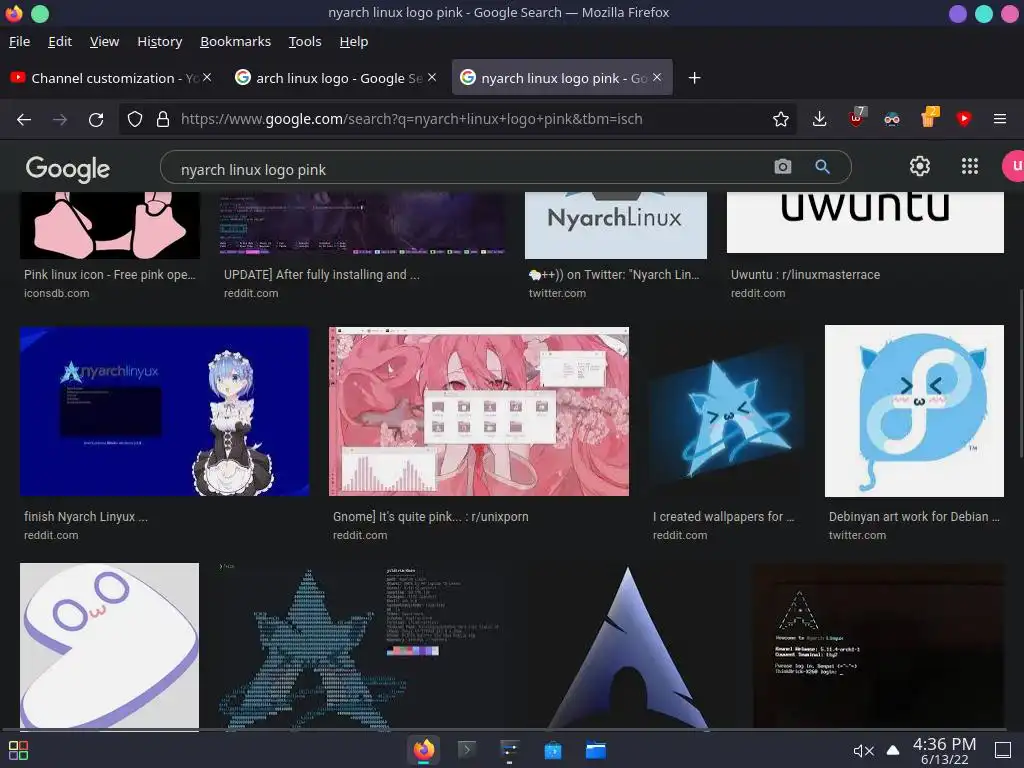1024x768 pixels.
Task: Click the glasses extension icon in toolbar
Action: pos(891,120)
